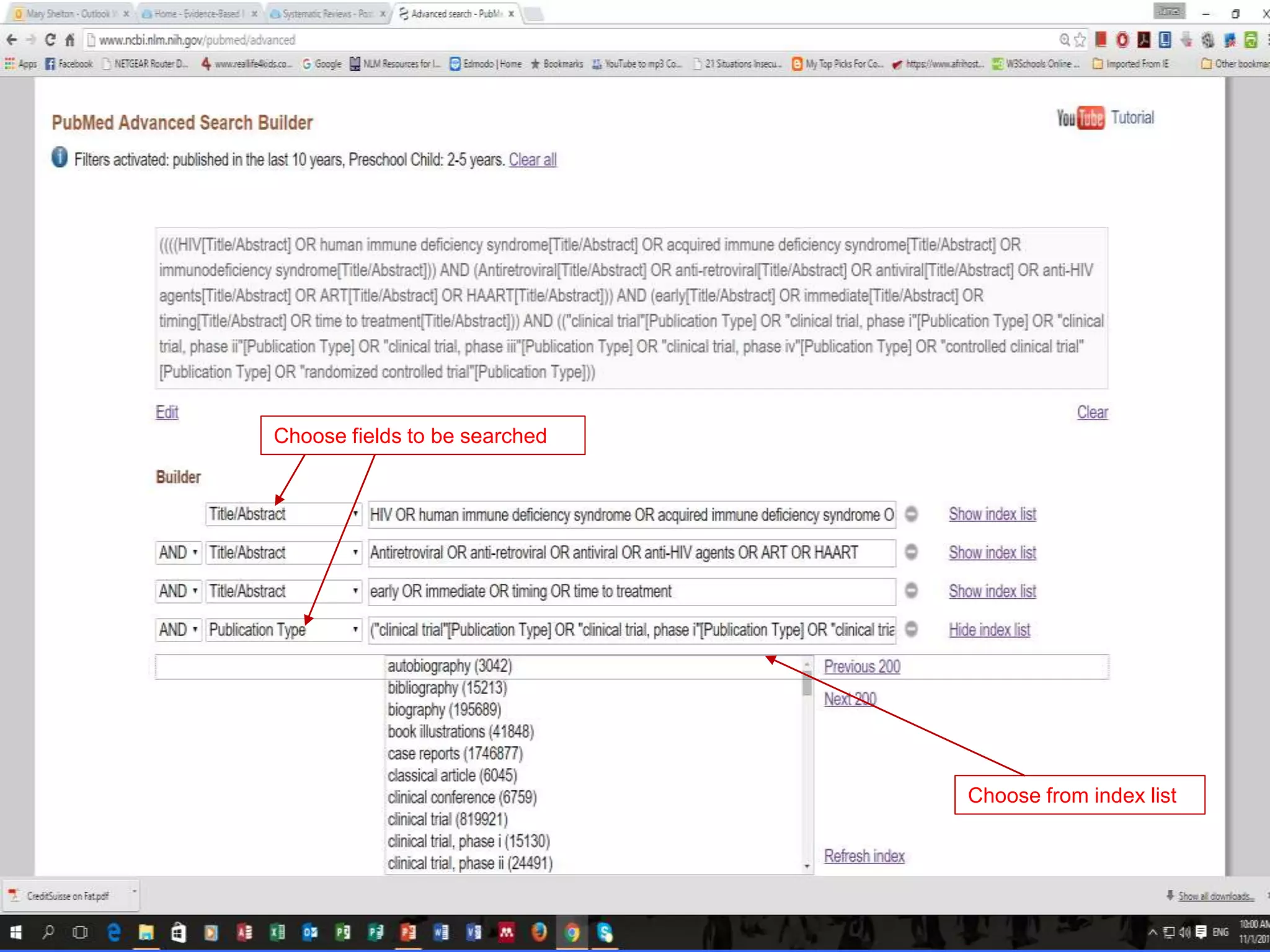Open Task View on the taskbar

pyautogui.click(x=80, y=932)
